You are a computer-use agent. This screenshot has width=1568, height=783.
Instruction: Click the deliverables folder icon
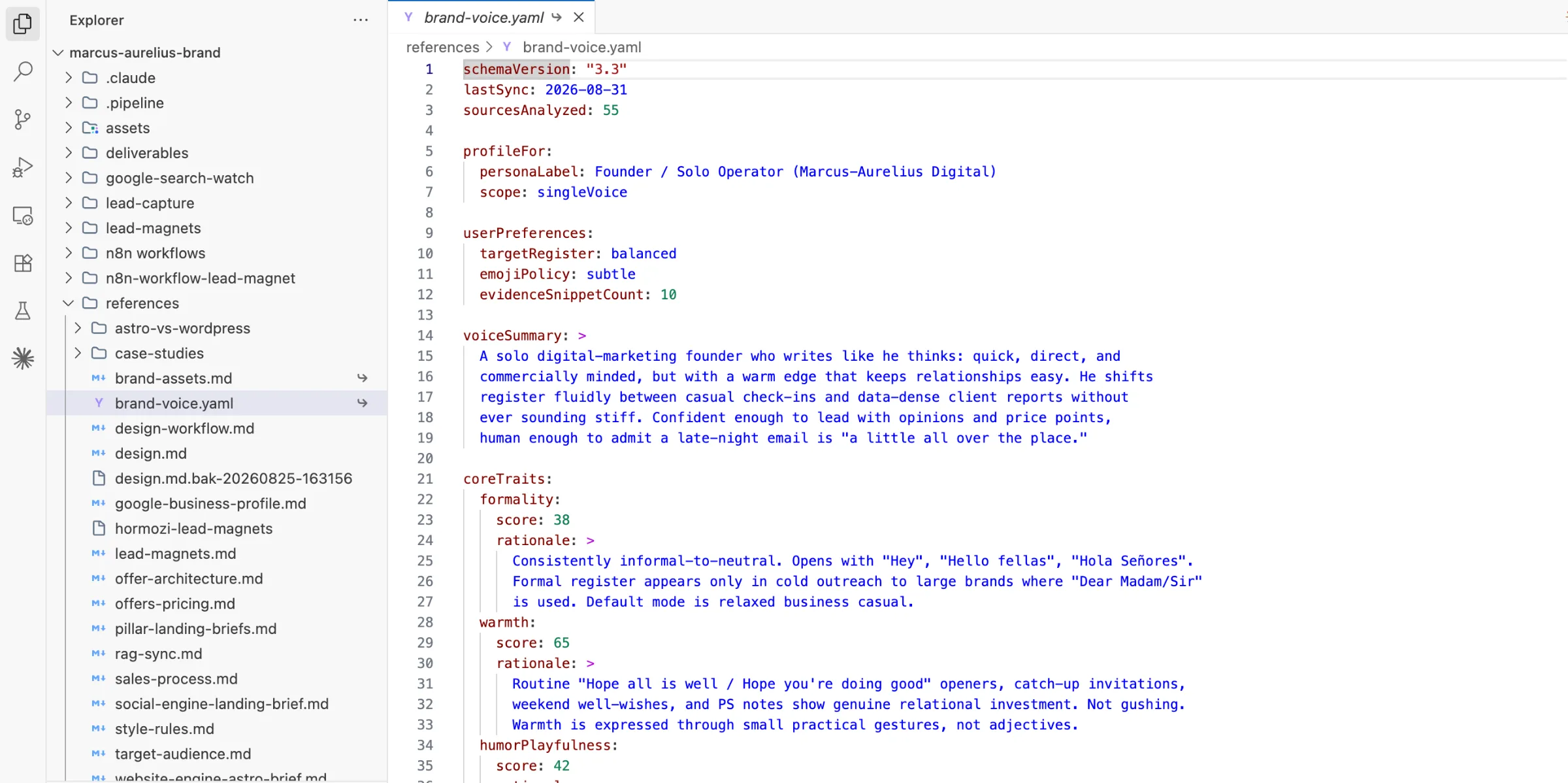pos(90,153)
